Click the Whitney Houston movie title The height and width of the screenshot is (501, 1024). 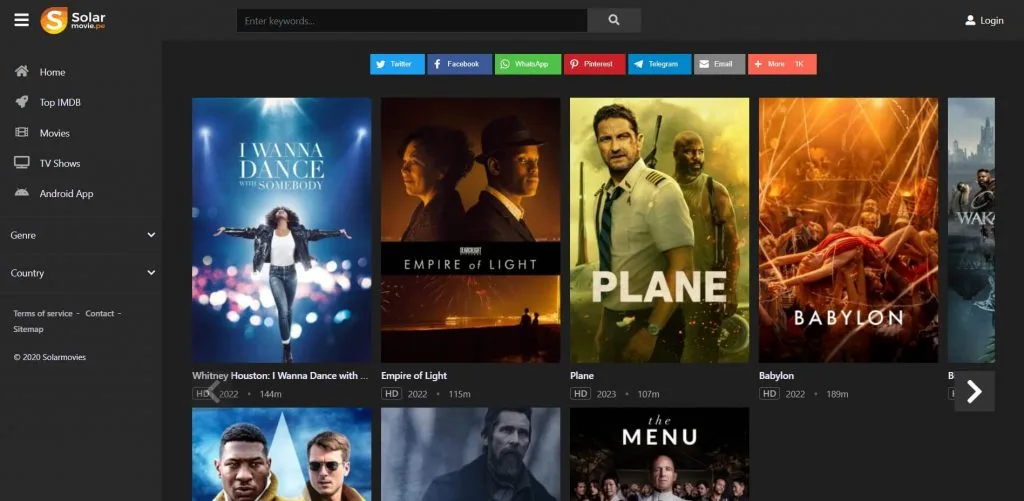tap(280, 376)
